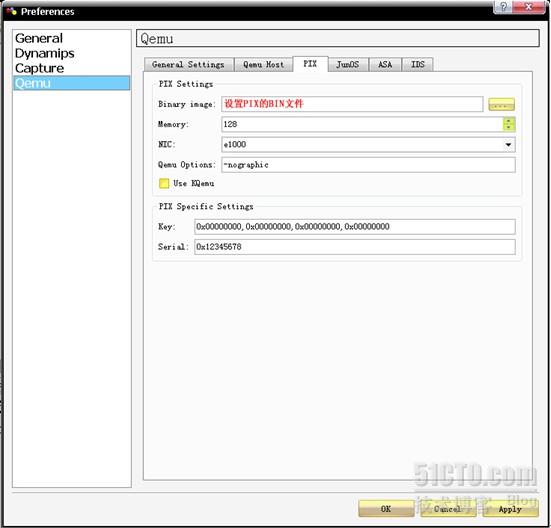Image resolution: width=551 pixels, height=528 pixels.
Task: Click the Serial label
Action: pos(173,247)
